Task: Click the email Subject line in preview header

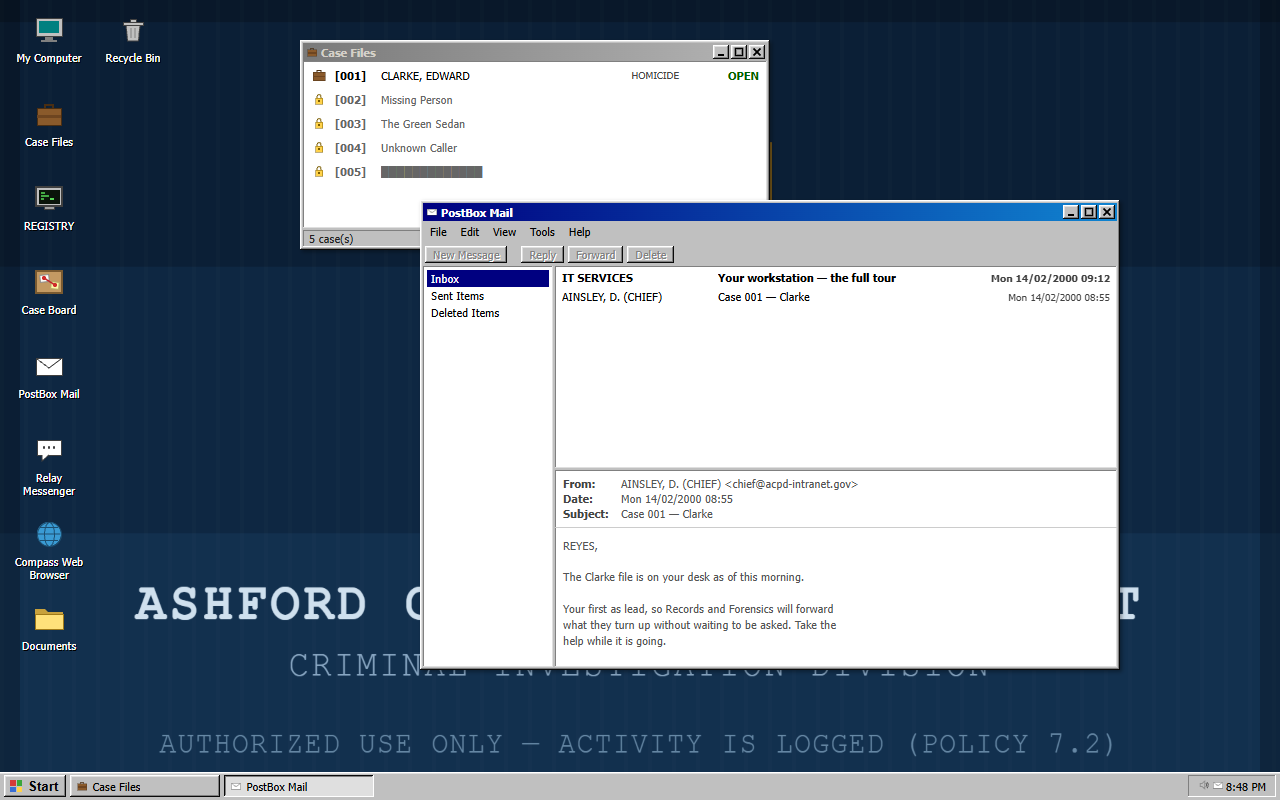Action: click(x=638, y=514)
